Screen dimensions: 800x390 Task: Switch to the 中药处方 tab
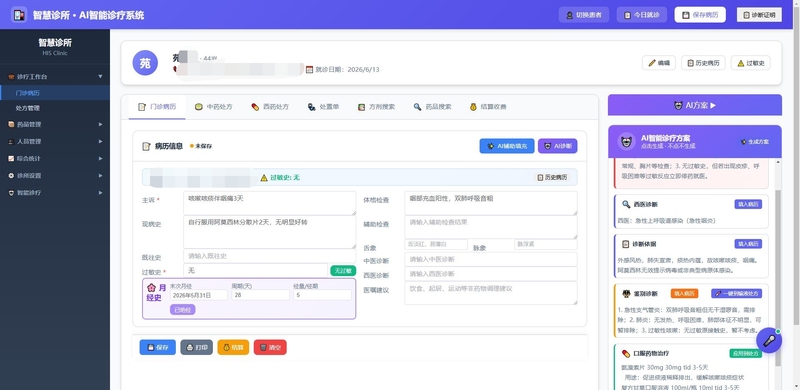click(x=213, y=107)
